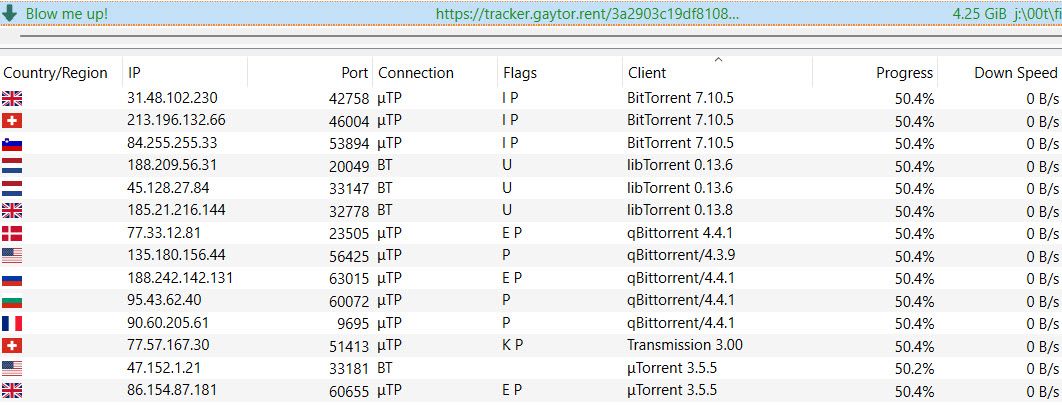Click UK flag for peer 31.48.102.230
1062x405 pixels.
point(12,98)
